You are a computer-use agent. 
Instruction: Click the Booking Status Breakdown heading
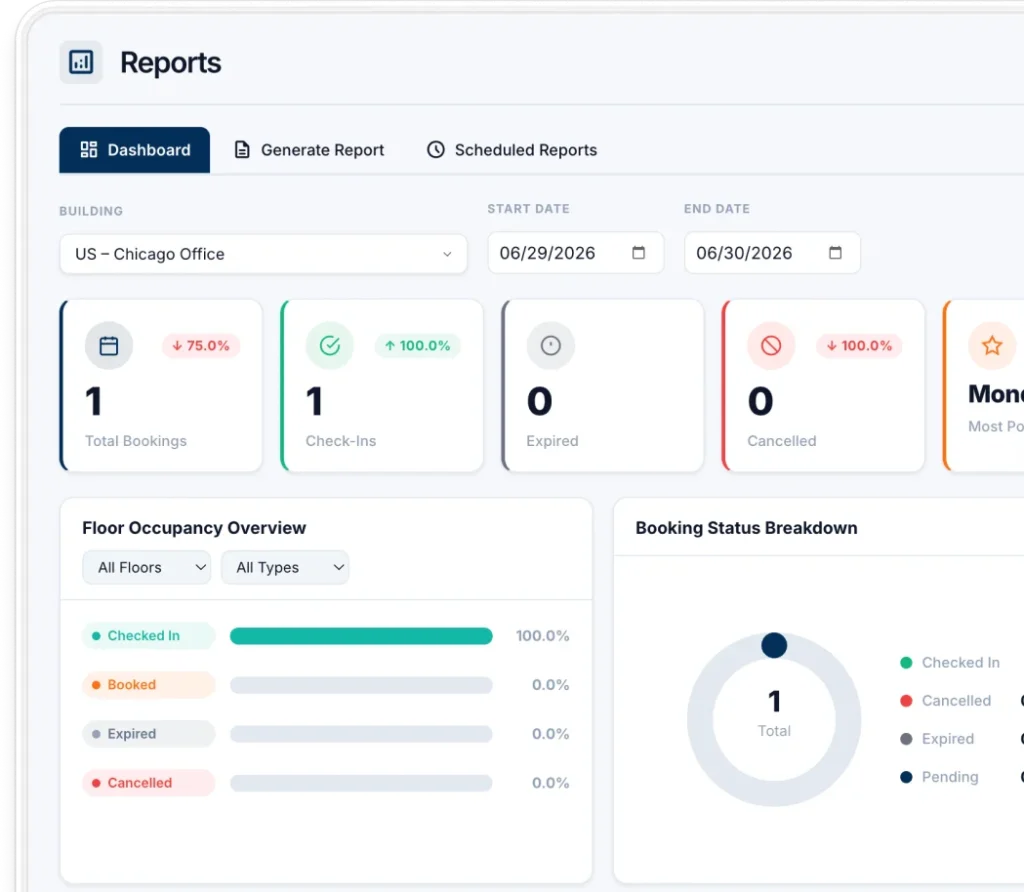(x=746, y=528)
